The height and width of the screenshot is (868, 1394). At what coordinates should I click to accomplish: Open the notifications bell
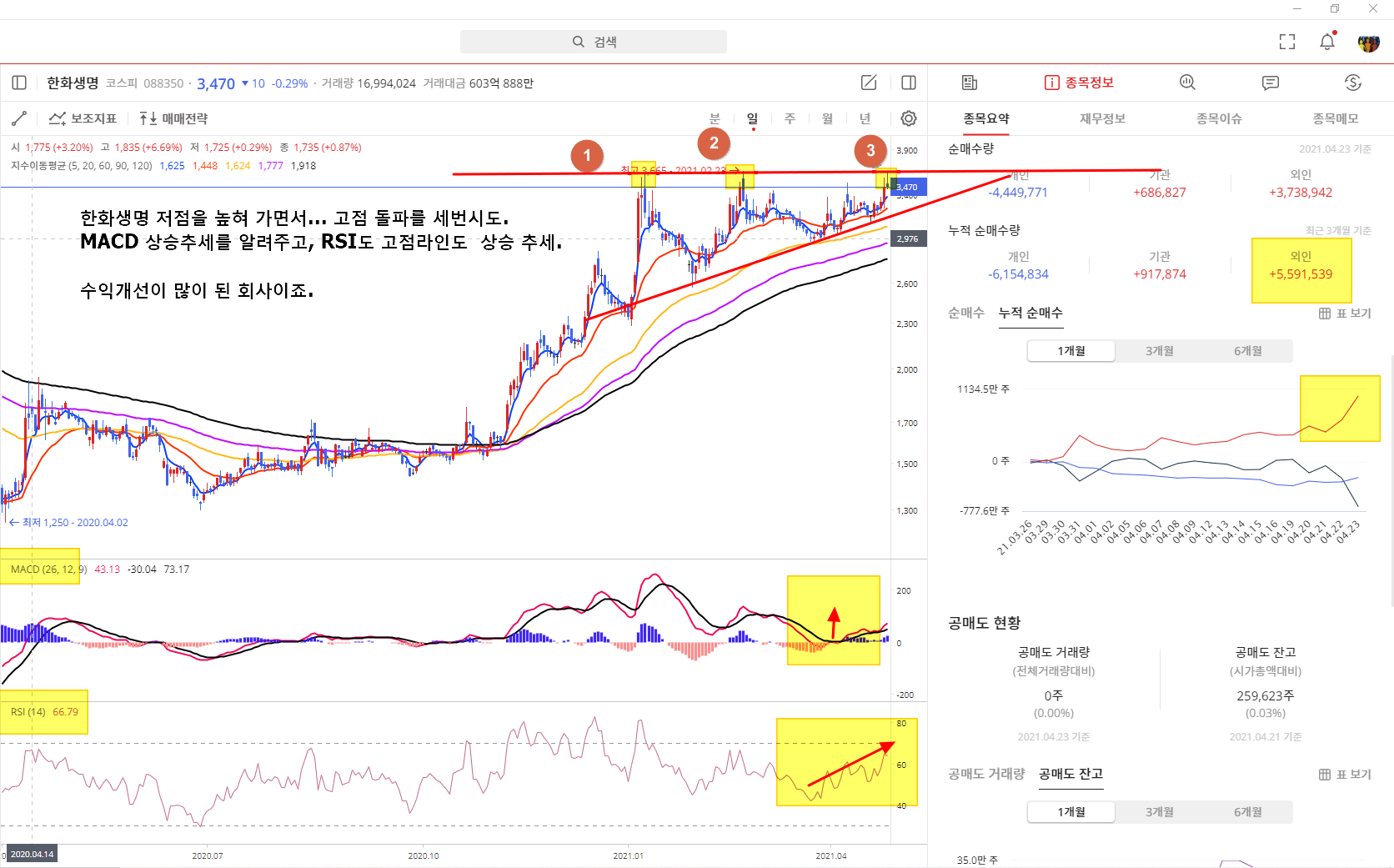pos(1327,42)
